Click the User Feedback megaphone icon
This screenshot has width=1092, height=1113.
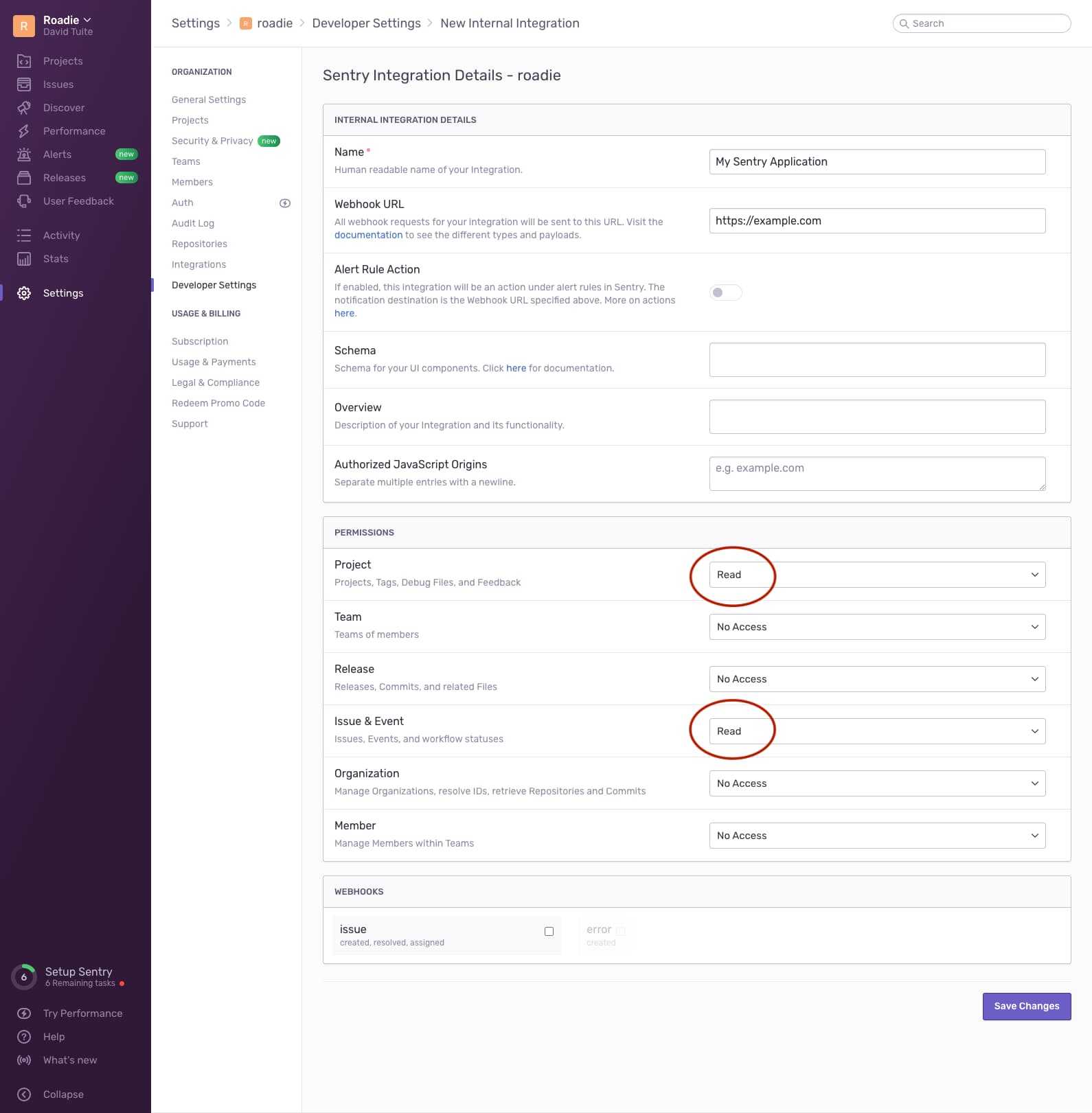tap(24, 201)
